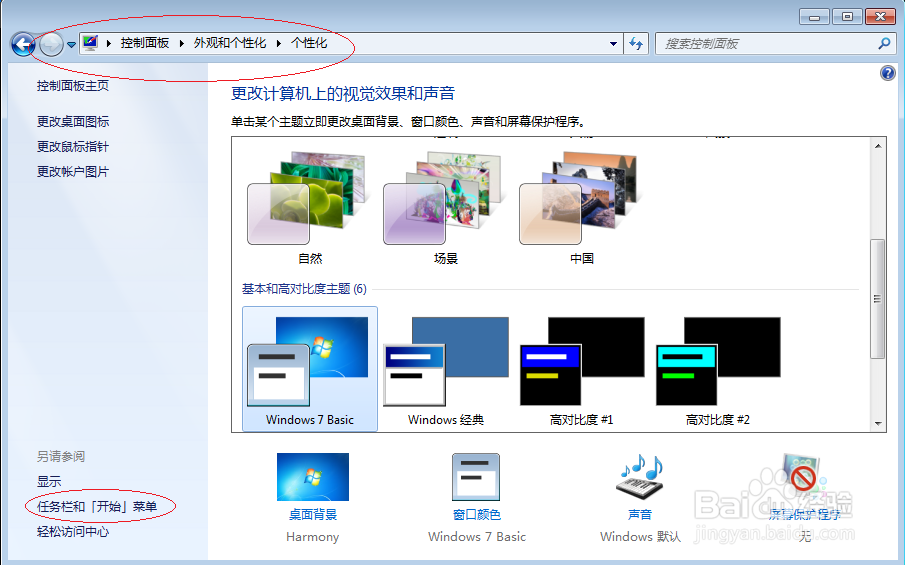Screen dimensions: 905x565
Task: Select 控制面板 breadcrumb segment
Action: [x=145, y=43]
